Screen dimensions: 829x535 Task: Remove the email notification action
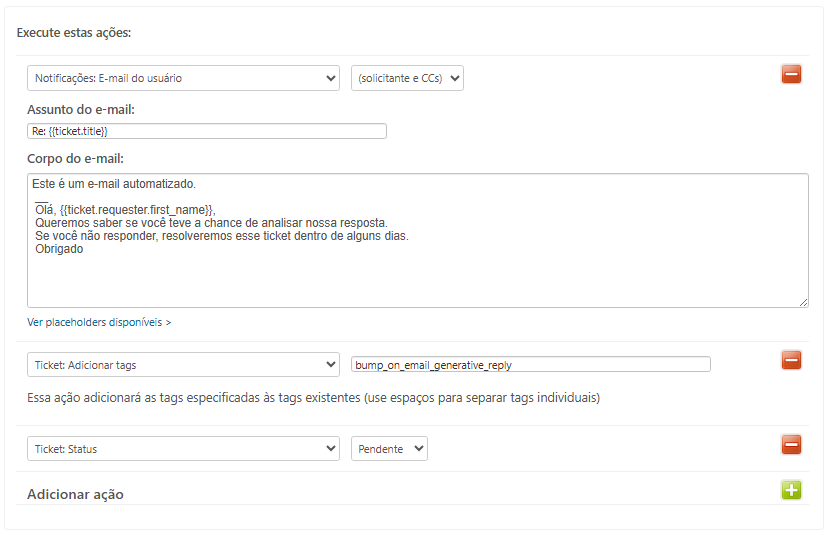coord(791,74)
